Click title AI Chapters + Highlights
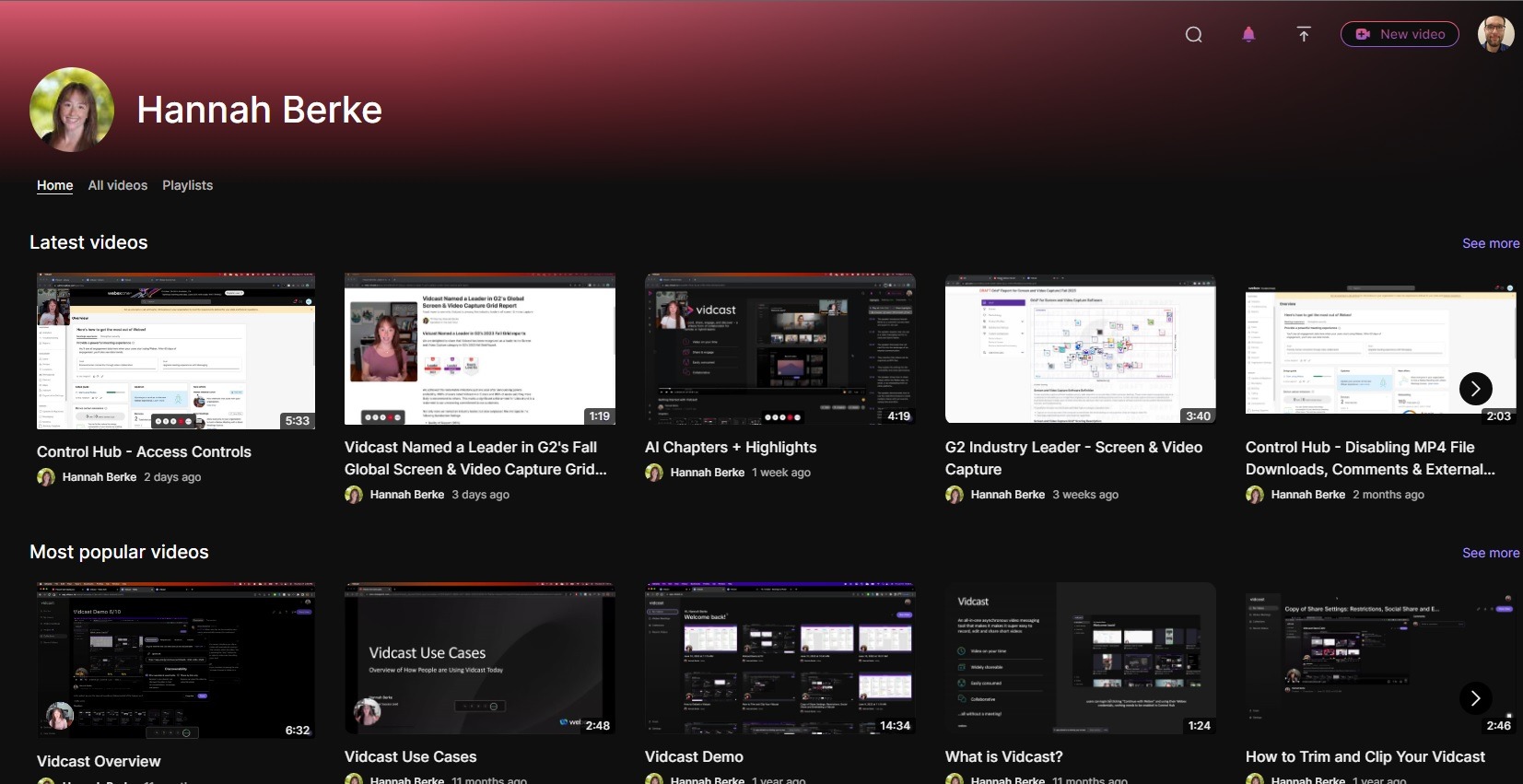 click(731, 447)
